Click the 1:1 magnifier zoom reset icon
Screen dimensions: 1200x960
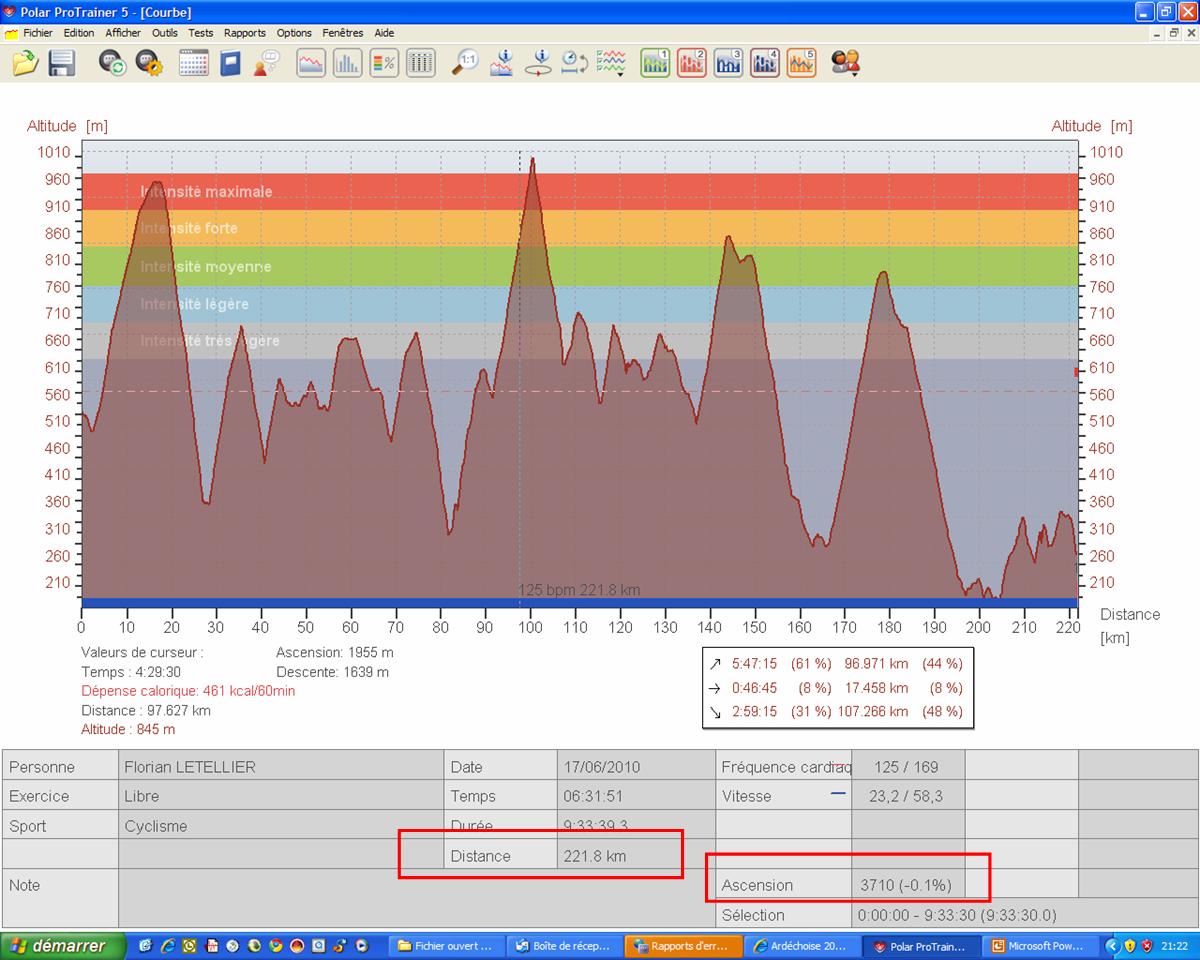pos(465,63)
